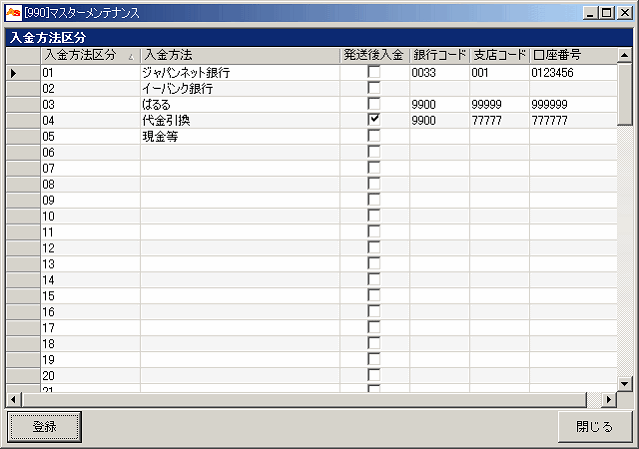
Task: Click the 口座番号 column header
Action: click(x=573, y=55)
